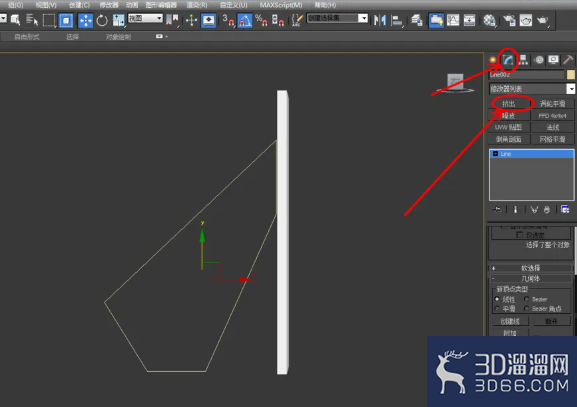Click Make Unique icon
This screenshot has height=407, width=577.
tap(534, 210)
